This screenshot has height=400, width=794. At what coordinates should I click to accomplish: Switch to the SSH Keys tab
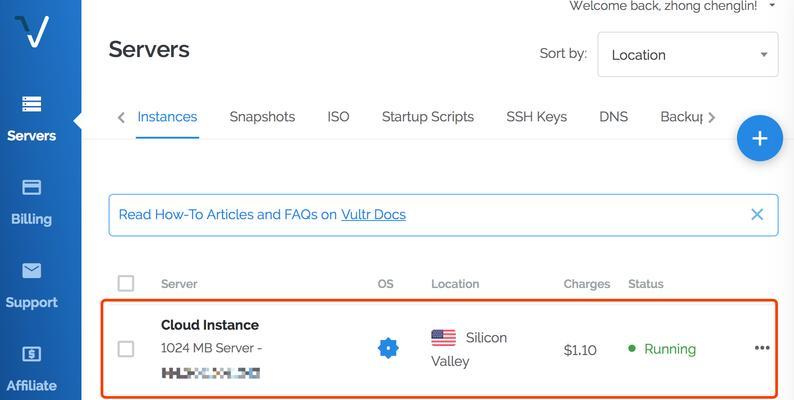tap(536, 116)
